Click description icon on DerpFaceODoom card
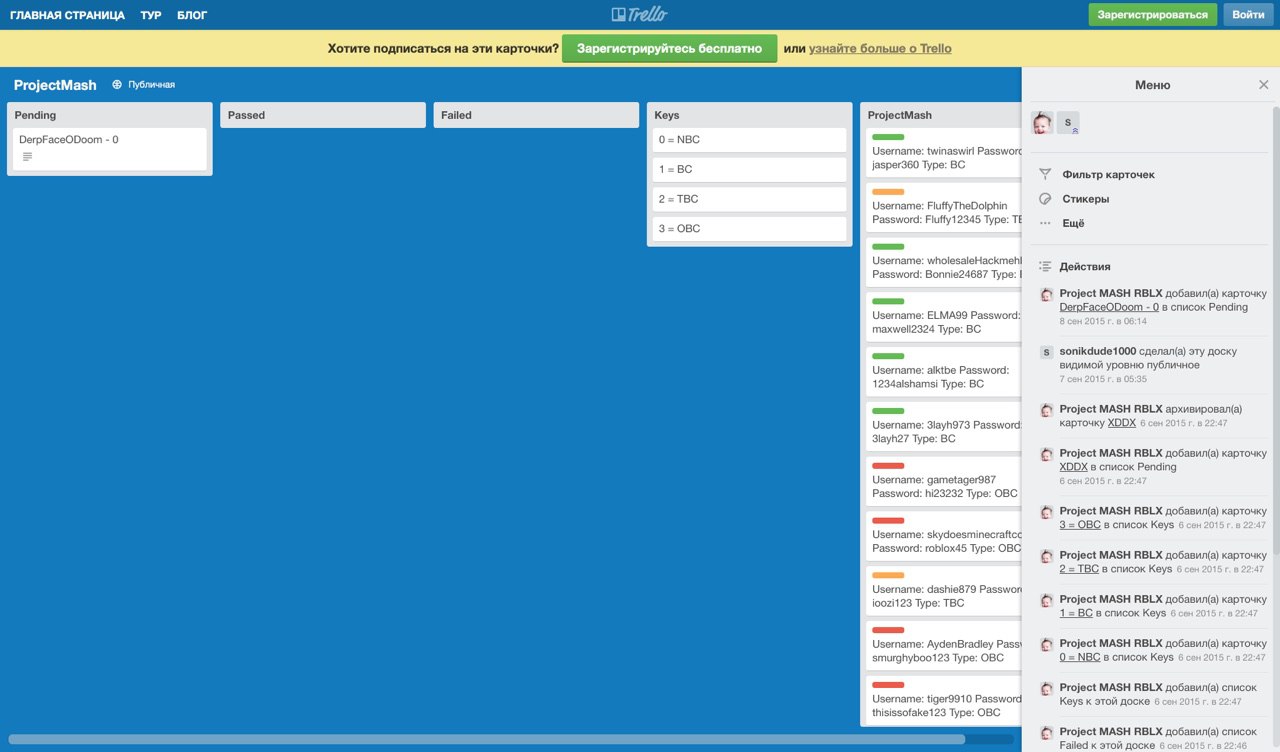The image size is (1280, 752). tap(27, 157)
